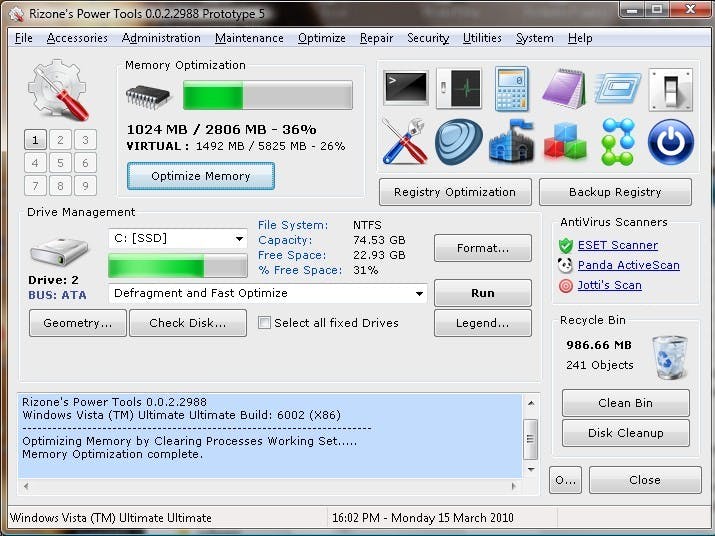715x536 pixels.
Task: Open the Help menu
Action: (x=580, y=38)
